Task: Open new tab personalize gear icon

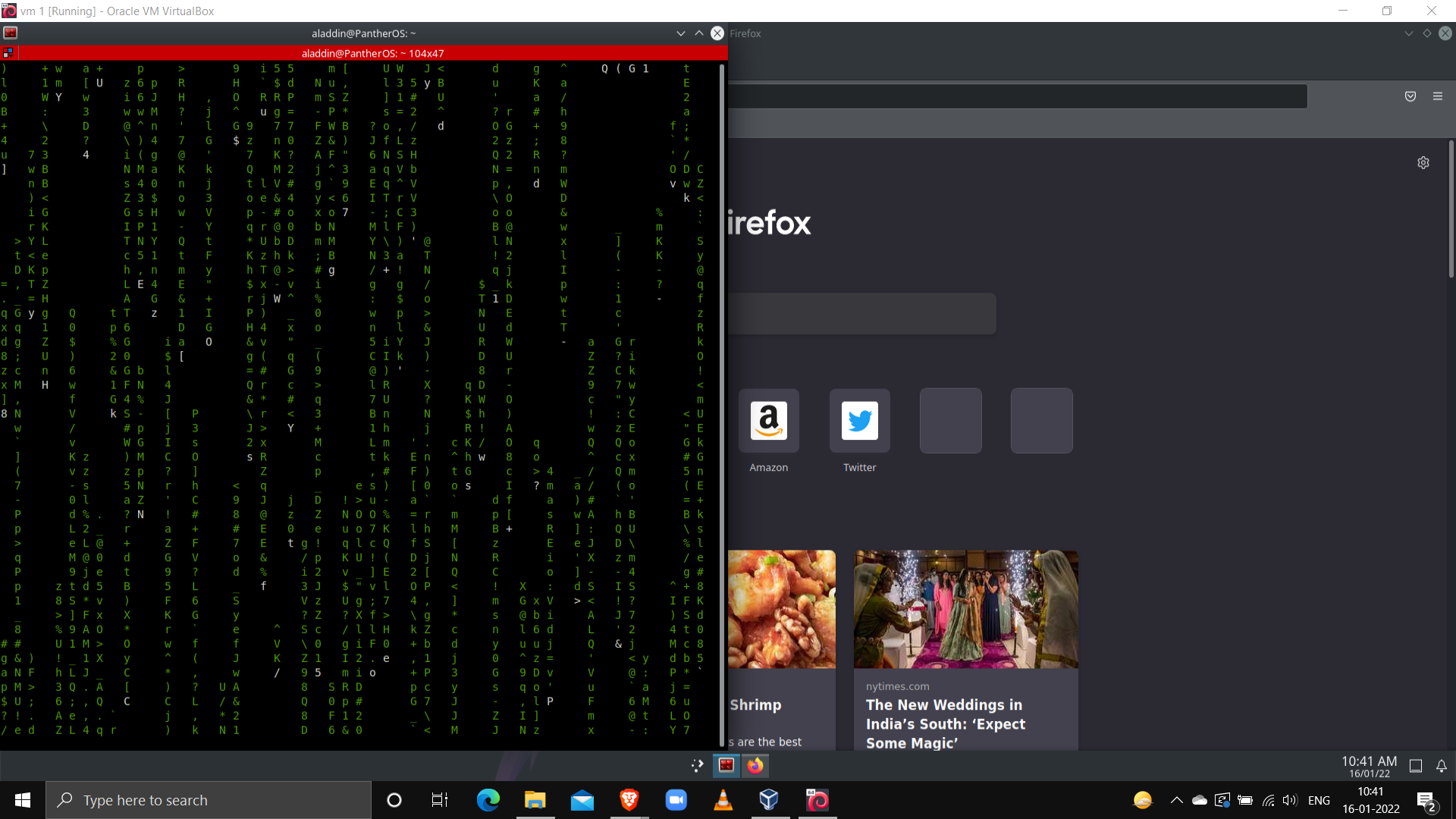Action: [1423, 163]
